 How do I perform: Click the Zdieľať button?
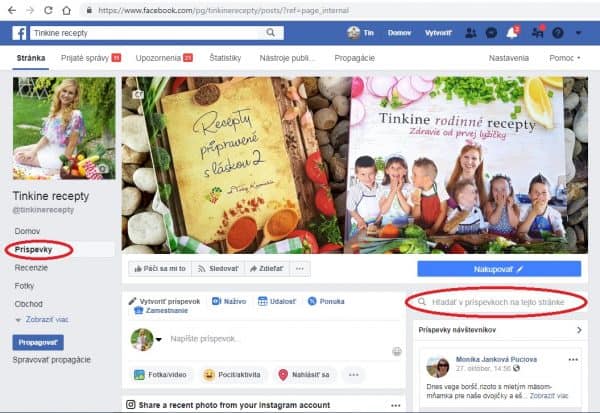[x=267, y=269]
